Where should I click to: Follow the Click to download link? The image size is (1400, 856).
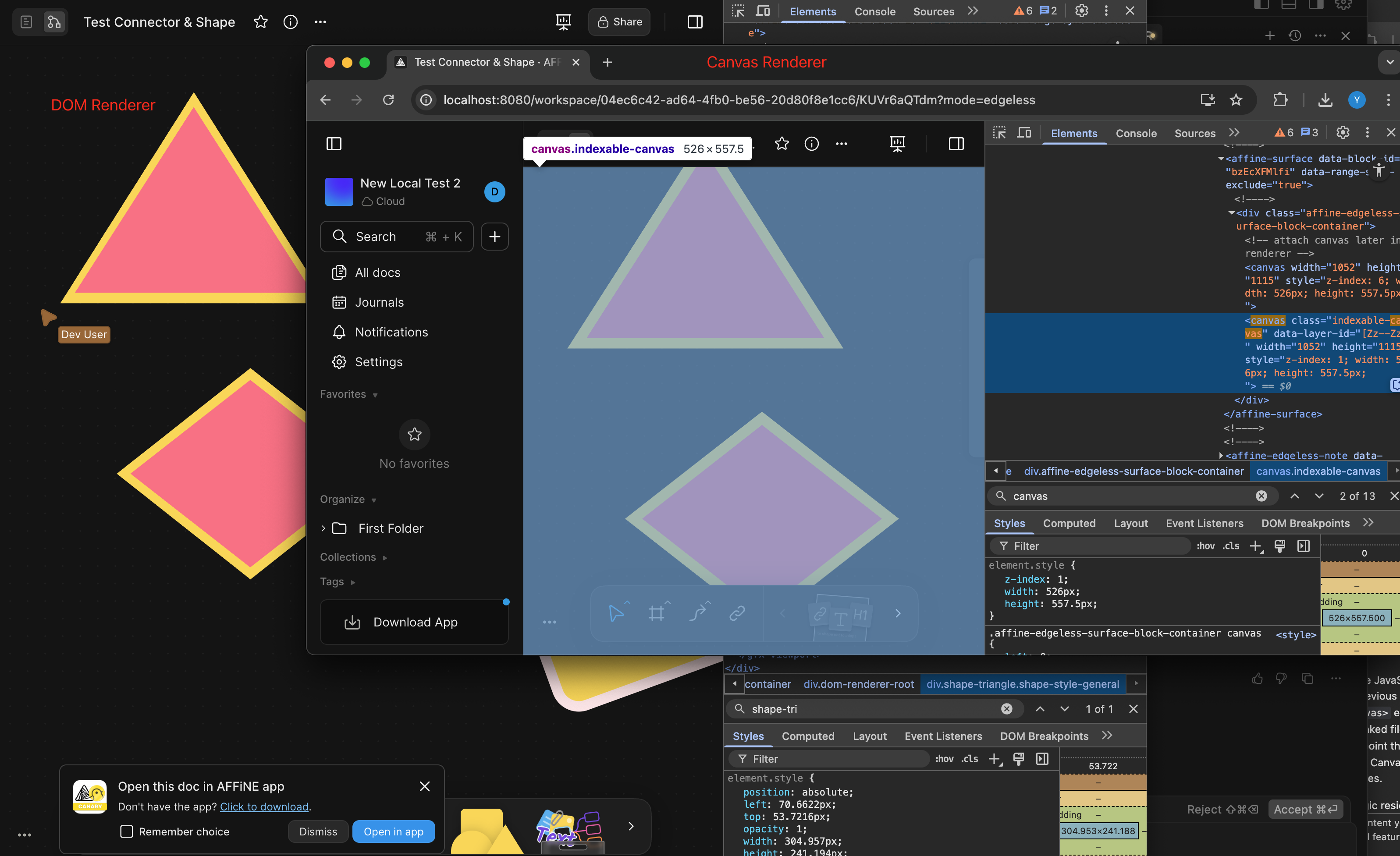click(x=264, y=806)
